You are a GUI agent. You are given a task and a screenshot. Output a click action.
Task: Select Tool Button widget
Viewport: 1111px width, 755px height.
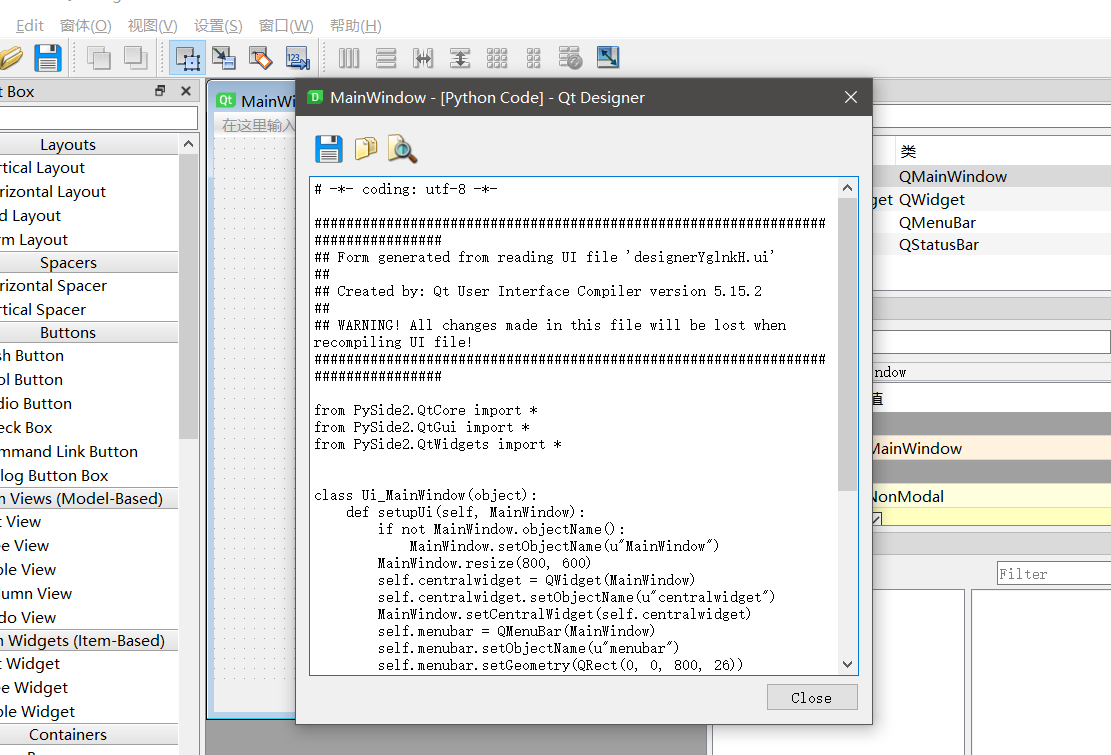[x=89, y=380]
